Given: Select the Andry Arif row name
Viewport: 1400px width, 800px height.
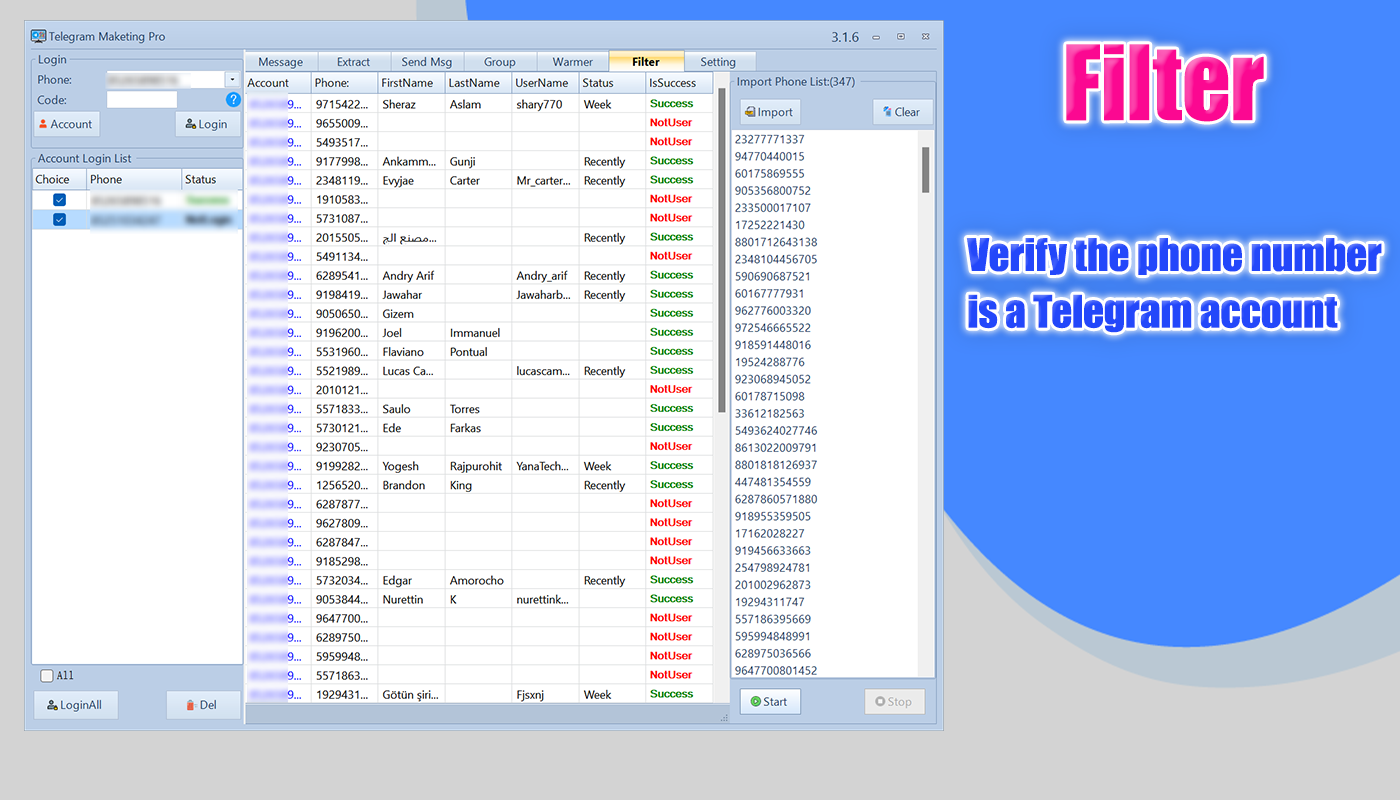Looking at the screenshot, I should [x=412, y=276].
